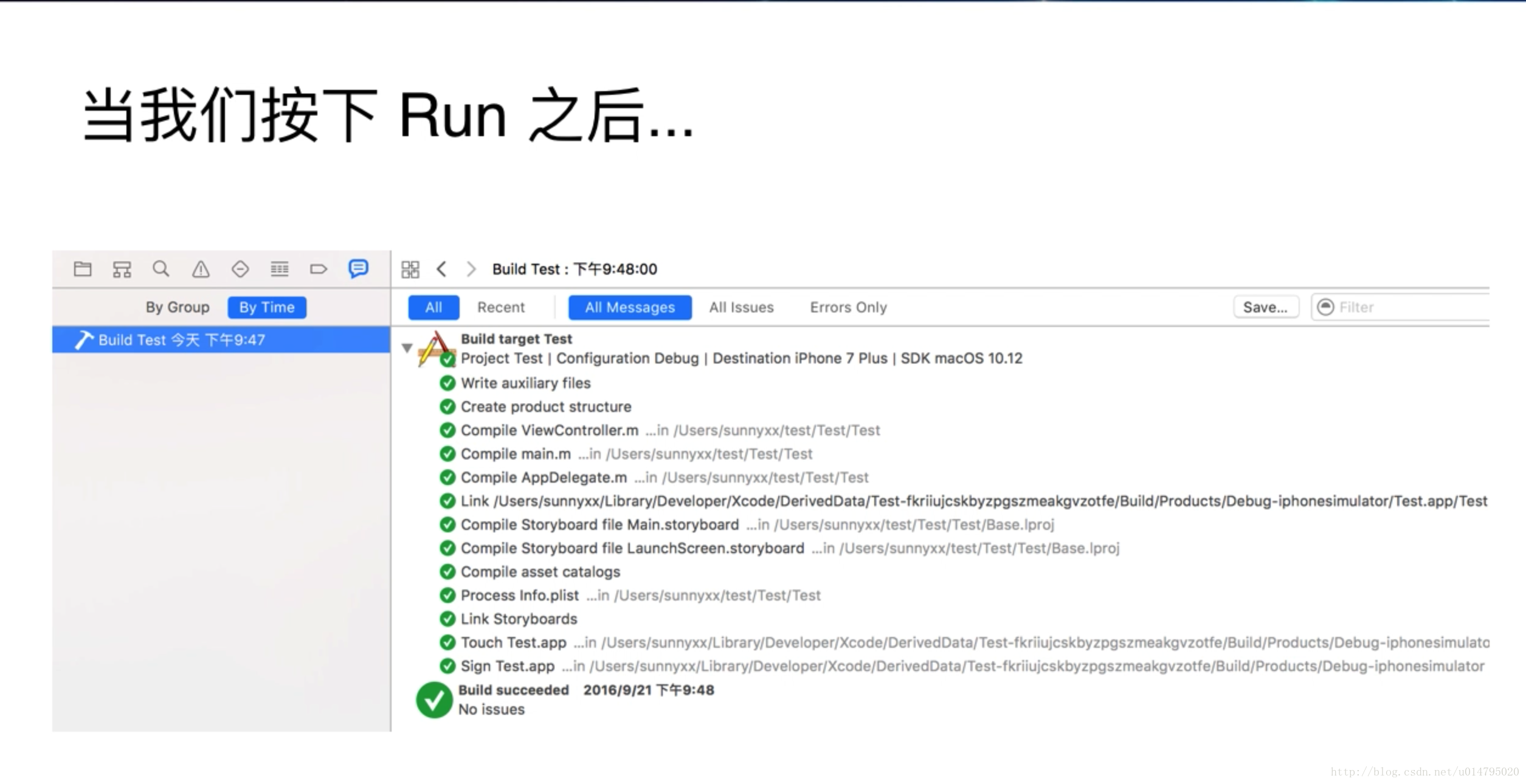Screen dimensions: 1526x784
Task: Click the Build target Test heading
Action: coord(516,339)
